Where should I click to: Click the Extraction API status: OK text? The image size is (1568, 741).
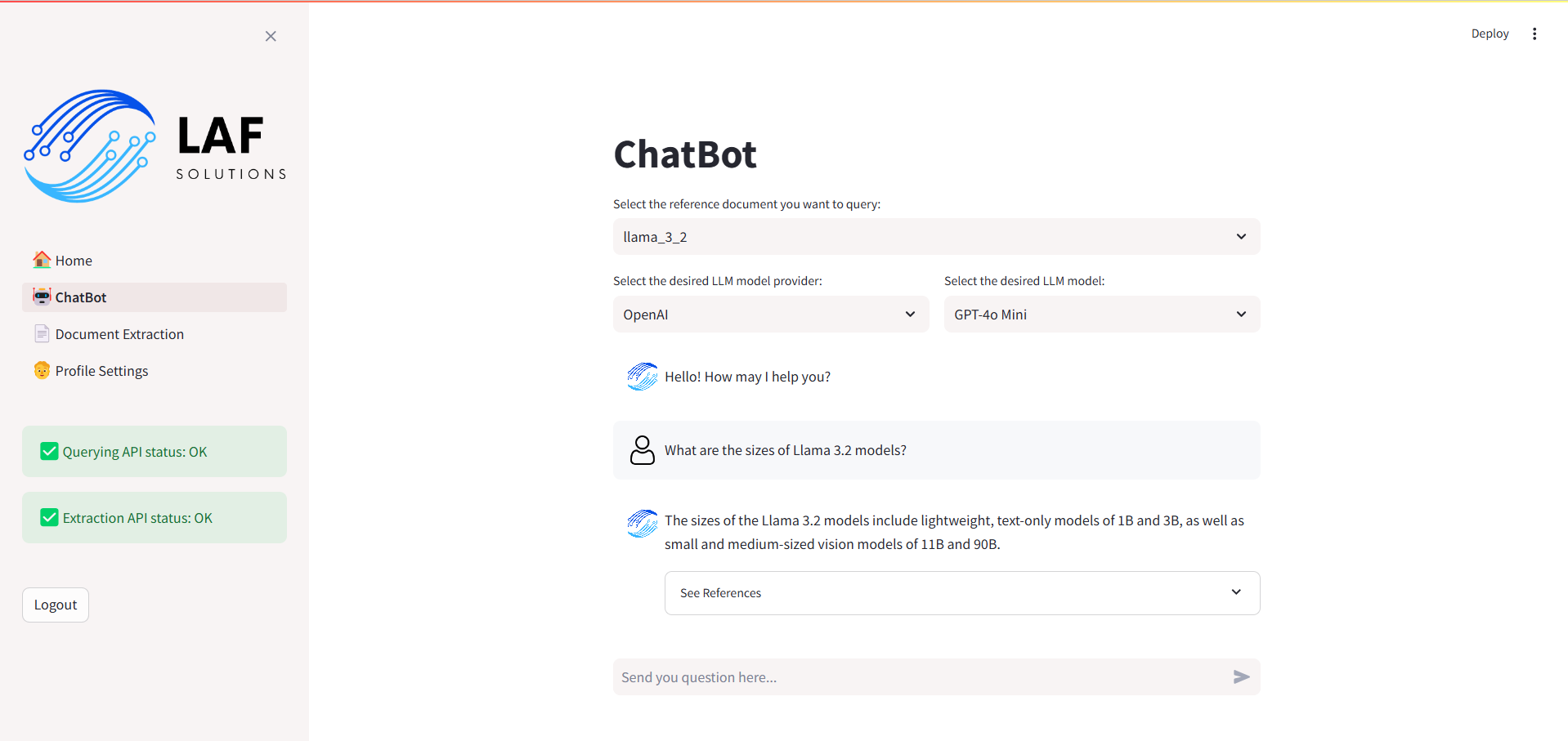click(x=137, y=517)
